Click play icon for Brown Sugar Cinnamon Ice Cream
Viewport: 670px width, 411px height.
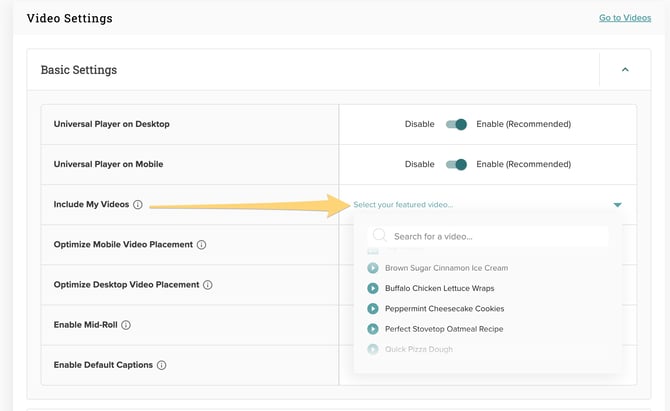click(x=373, y=268)
